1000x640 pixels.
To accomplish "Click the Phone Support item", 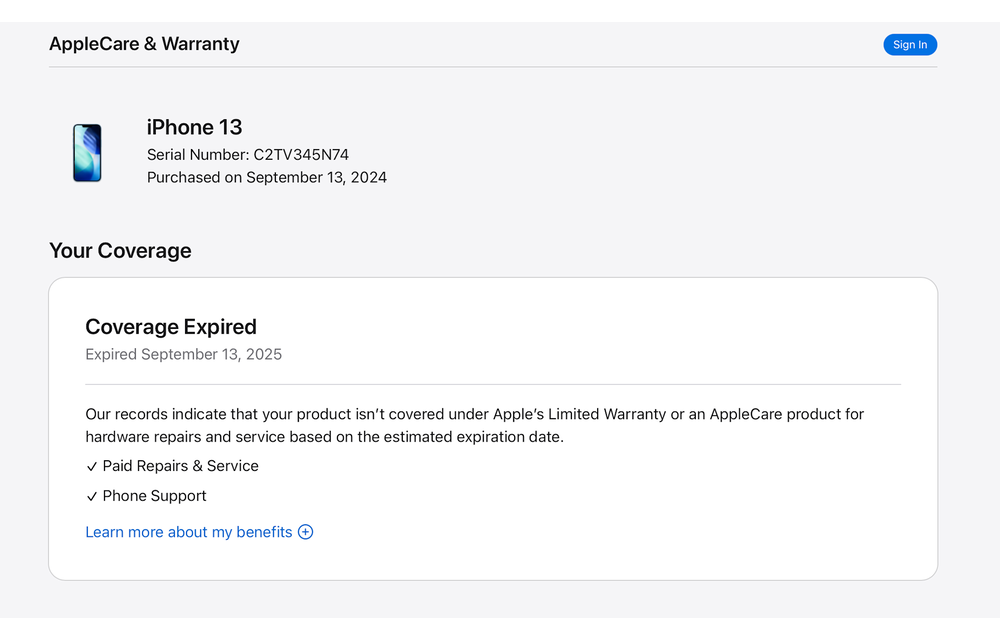I will (154, 496).
